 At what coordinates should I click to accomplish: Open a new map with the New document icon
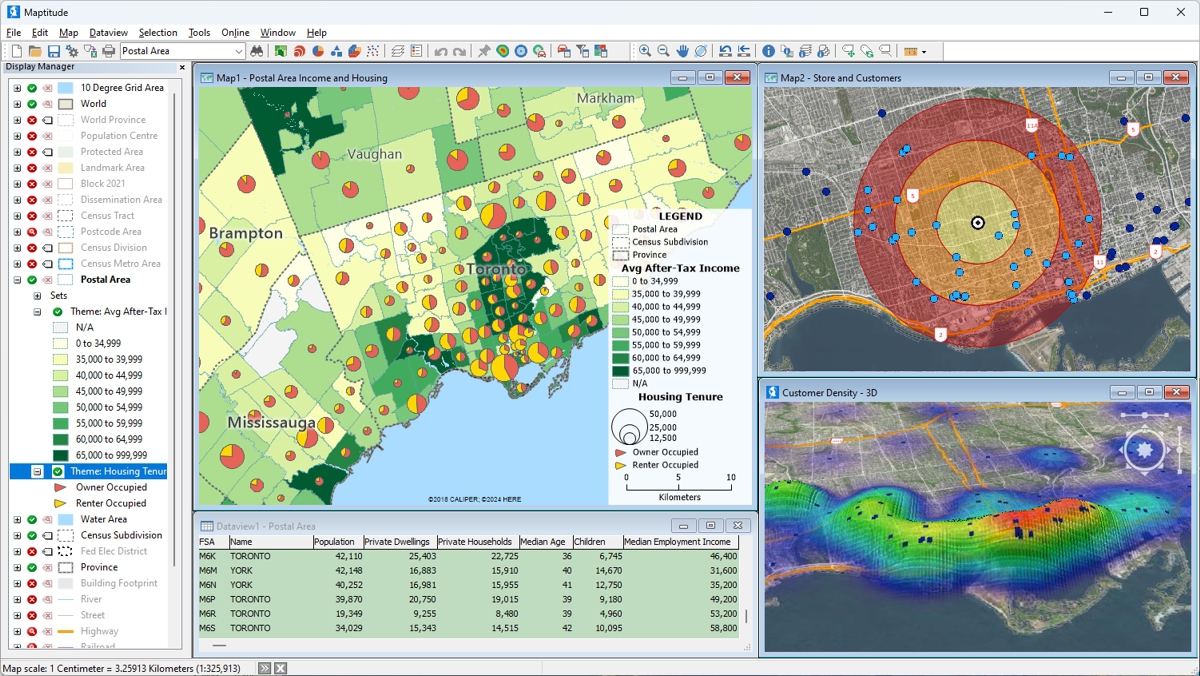pos(17,50)
